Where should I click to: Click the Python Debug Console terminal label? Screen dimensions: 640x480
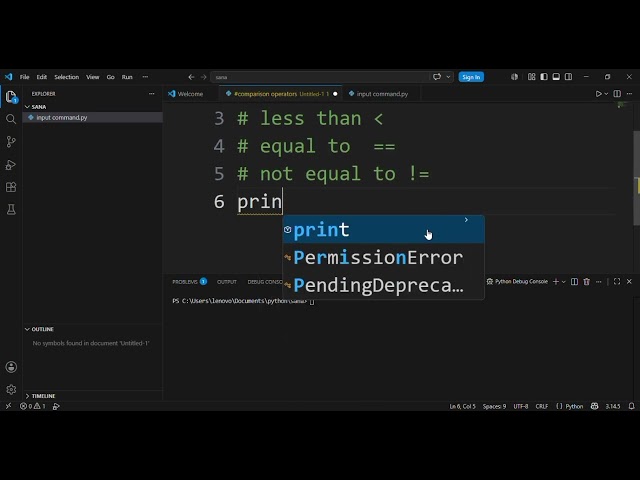click(517, 282)
